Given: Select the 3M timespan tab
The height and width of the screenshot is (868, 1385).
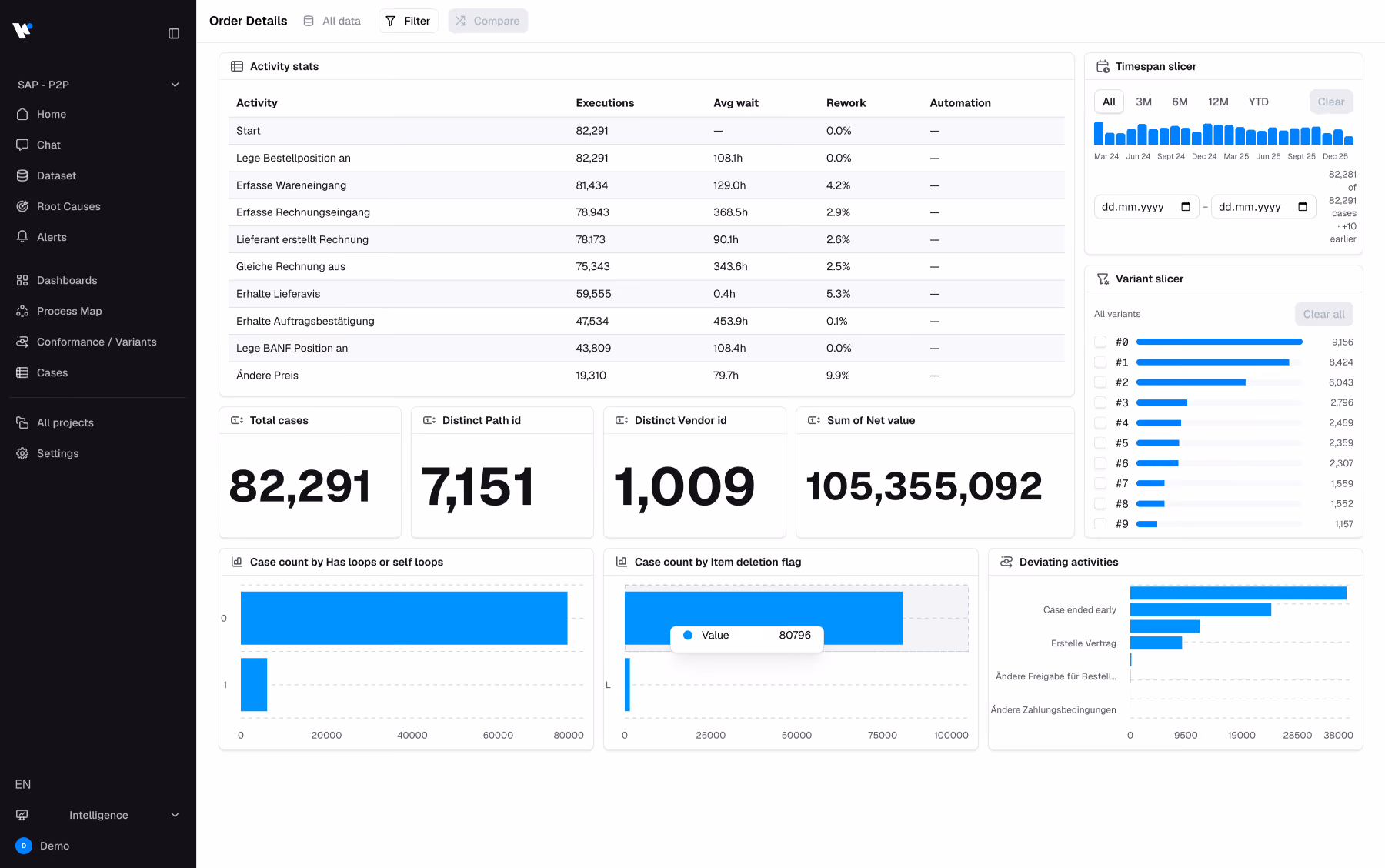Looking at the screenshot, I should click(x=1144, y=102).
